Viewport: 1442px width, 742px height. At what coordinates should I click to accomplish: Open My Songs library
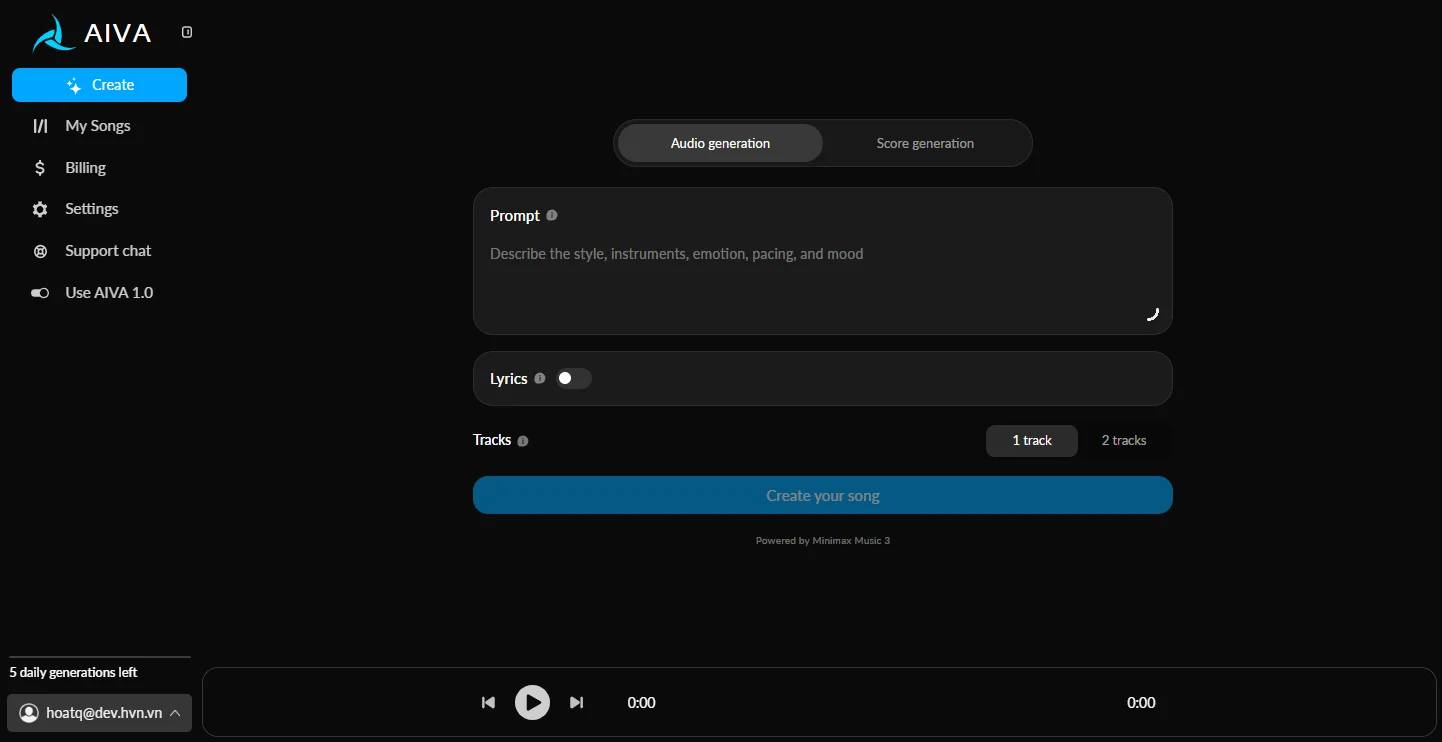click(x=98, y=126)
